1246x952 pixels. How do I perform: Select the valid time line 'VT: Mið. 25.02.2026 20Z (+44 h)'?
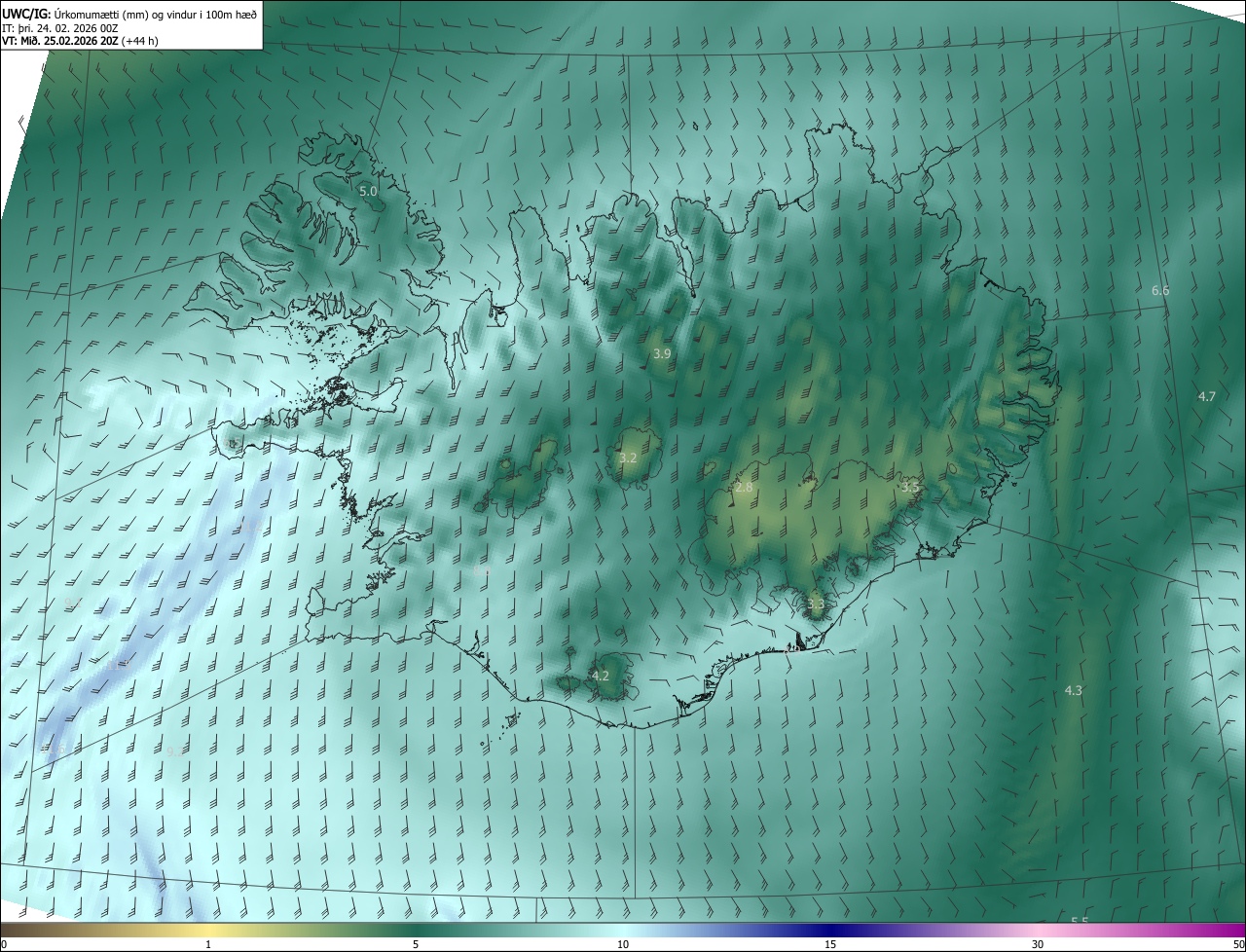click(80, 41)
